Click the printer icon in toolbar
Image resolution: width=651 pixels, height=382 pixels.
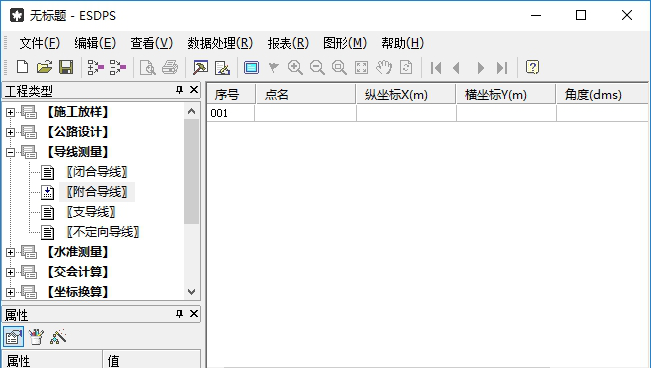(170, 67)
